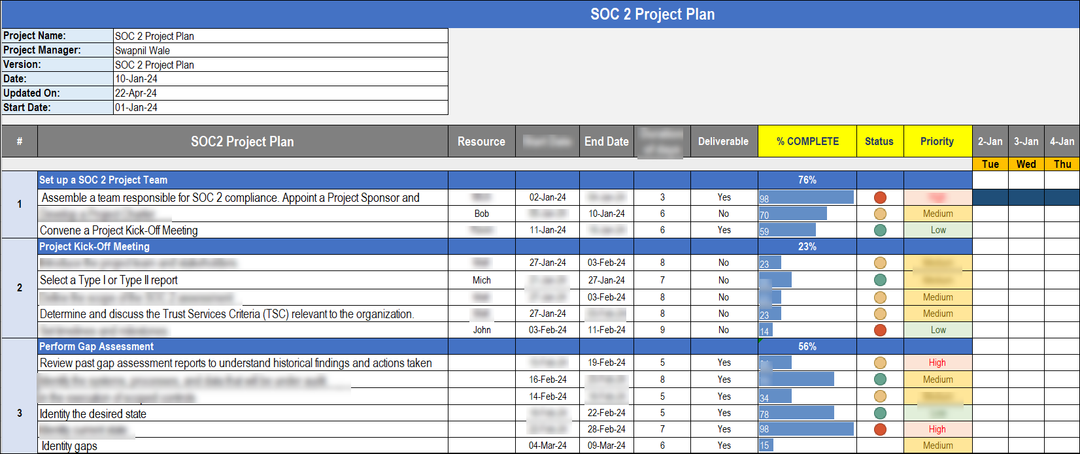1080x454 pixels.
Task: Click status circle for Review past gap assessment row
Action: tap(880, 363)
